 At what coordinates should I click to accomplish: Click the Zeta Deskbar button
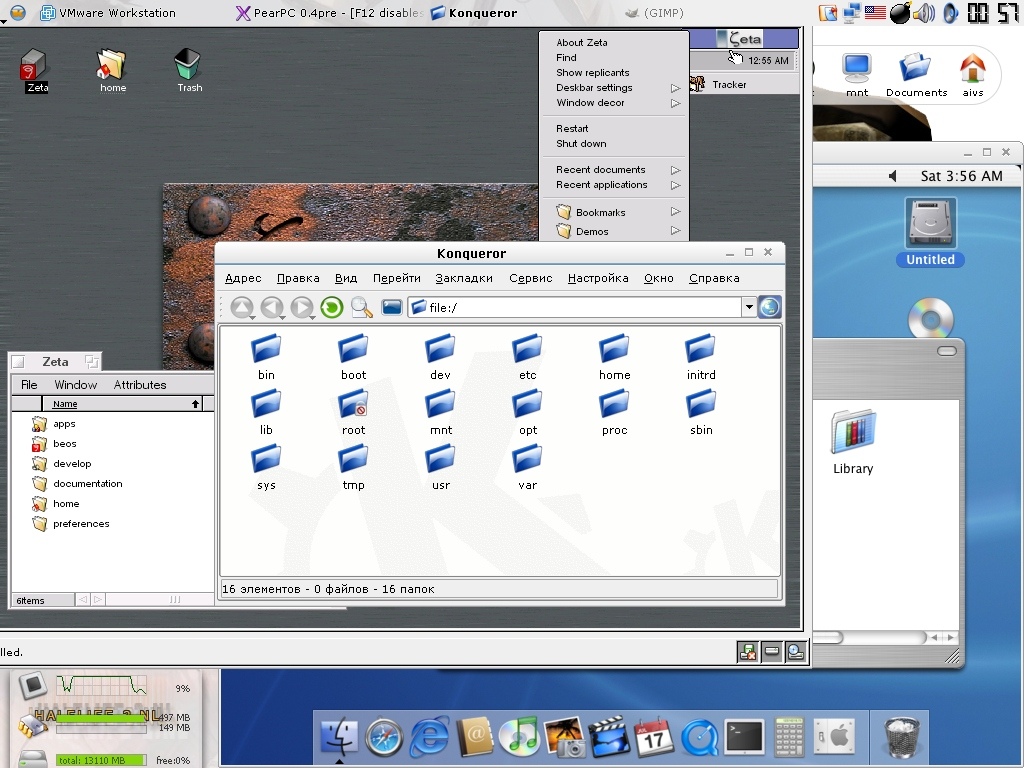744,39
